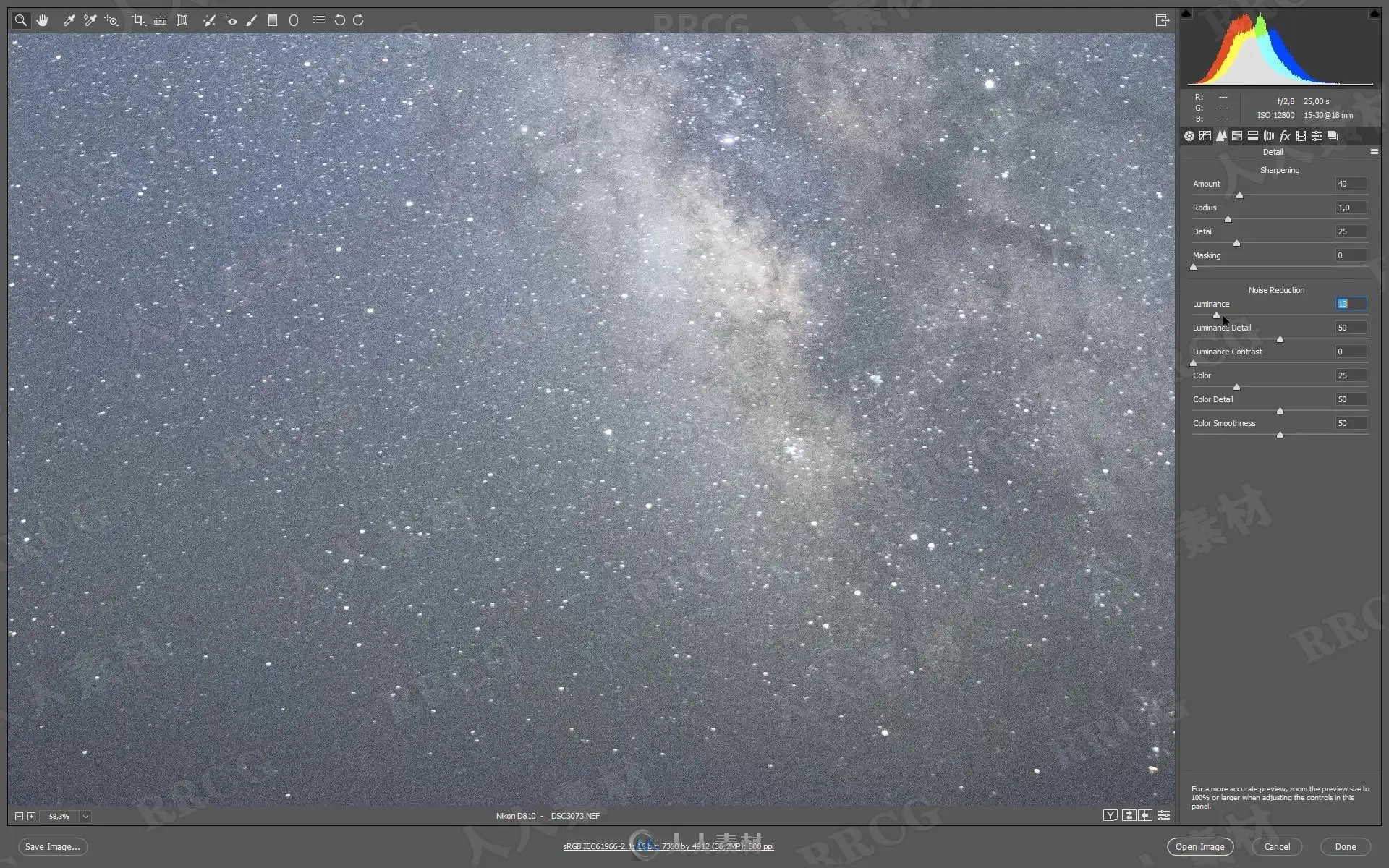
Task: Click the Open Image button
Action: click(1199, 847)
